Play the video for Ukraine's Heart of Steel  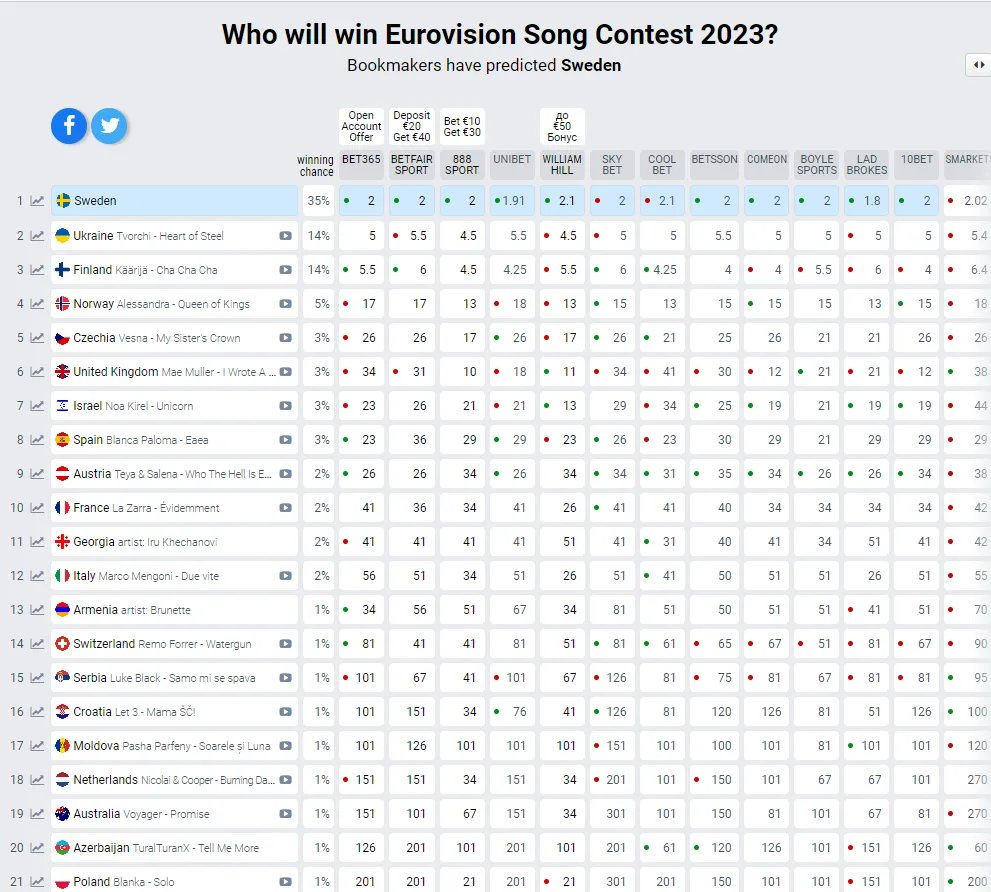(286, 236)
